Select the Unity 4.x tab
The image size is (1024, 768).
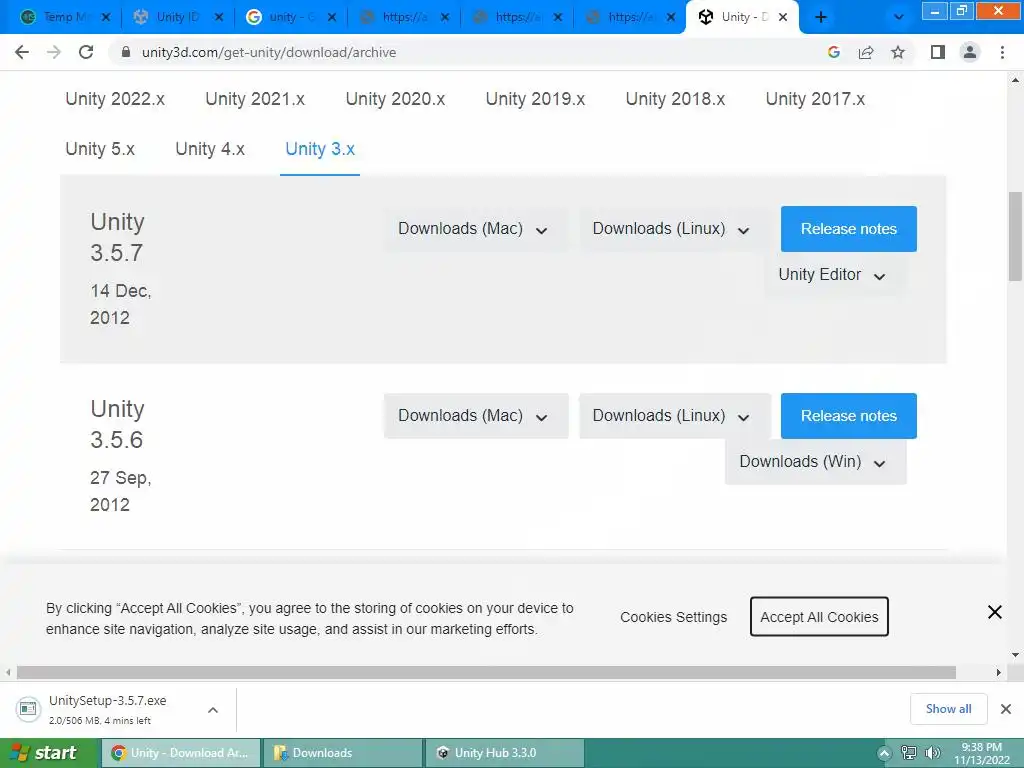click(x=210, y=150)
